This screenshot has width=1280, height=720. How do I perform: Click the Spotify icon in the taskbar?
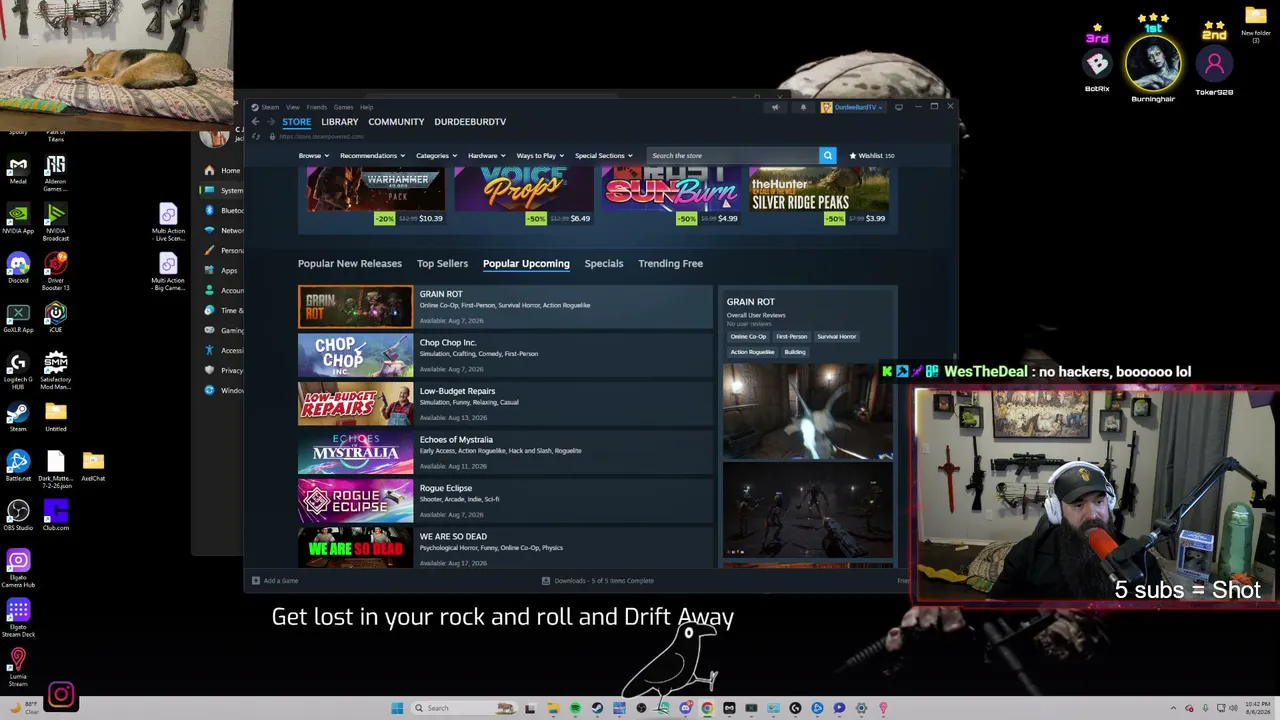tap(575, 708)
